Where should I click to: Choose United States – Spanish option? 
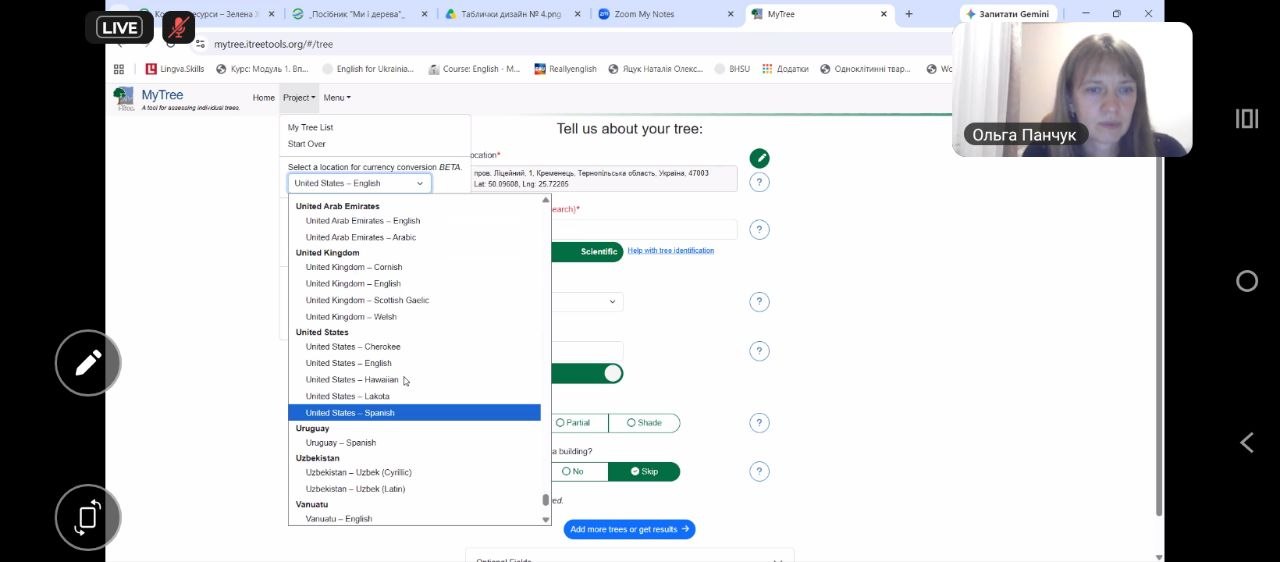(414, 413)
